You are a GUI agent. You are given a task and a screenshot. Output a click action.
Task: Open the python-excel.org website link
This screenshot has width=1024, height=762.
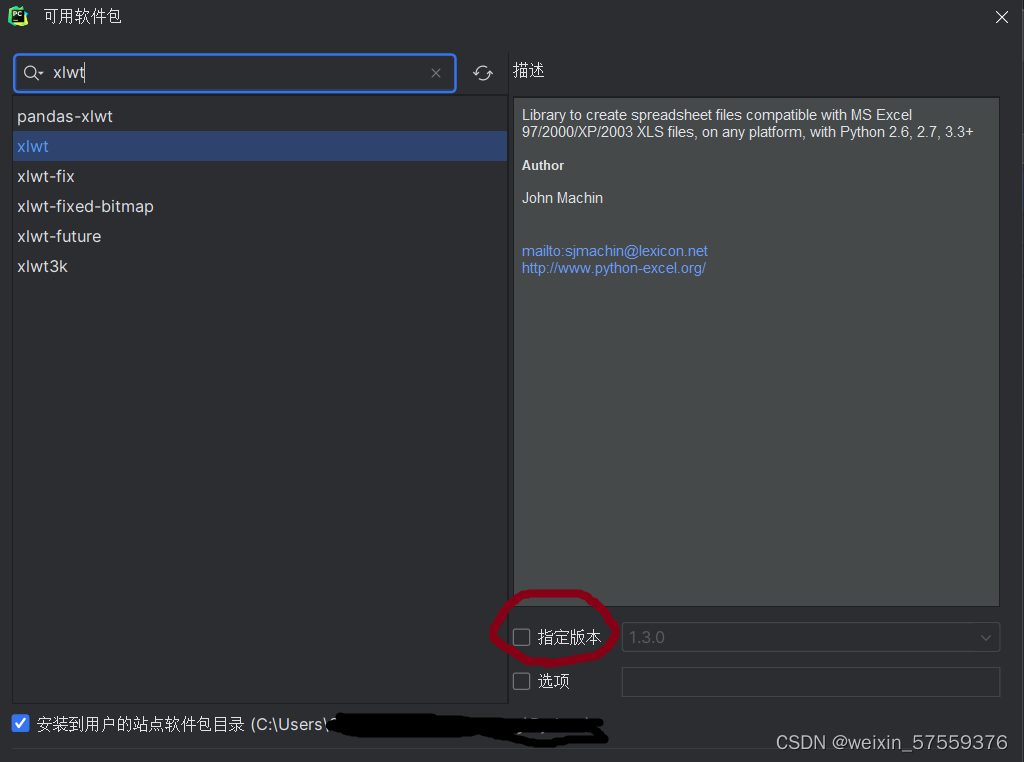613,268
